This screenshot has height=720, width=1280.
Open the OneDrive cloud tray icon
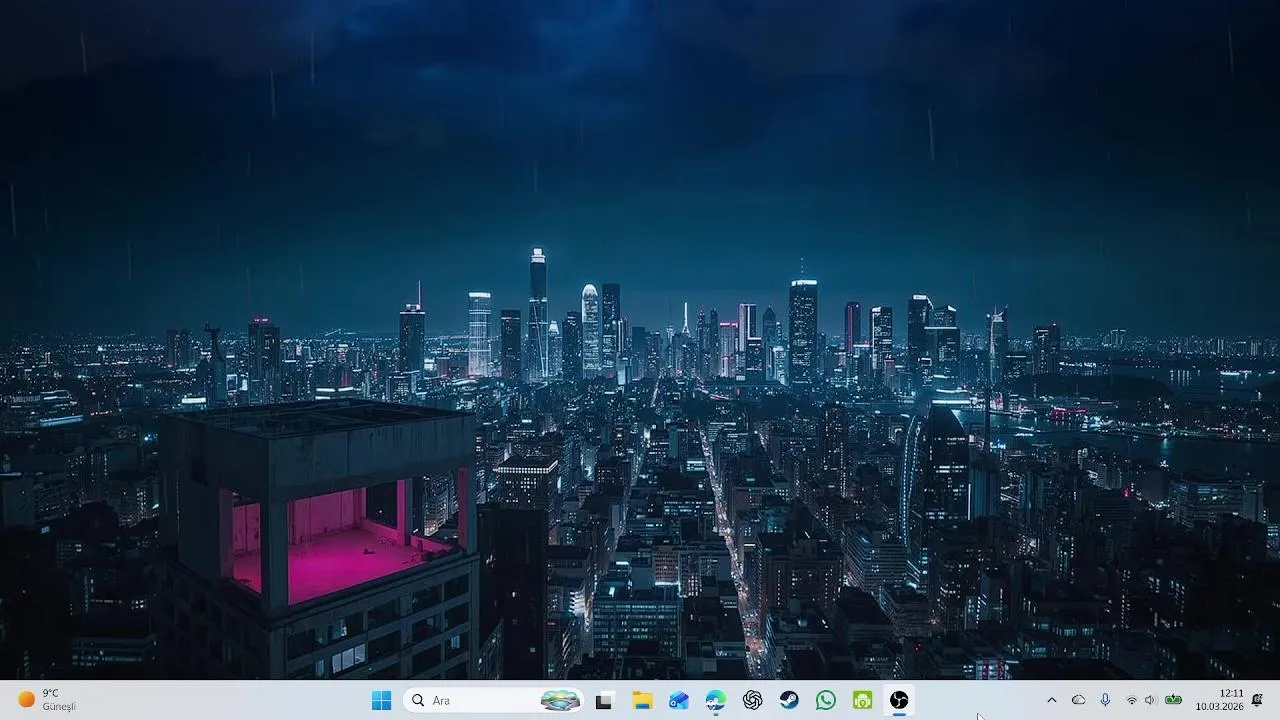click(x=1078, y=700)
